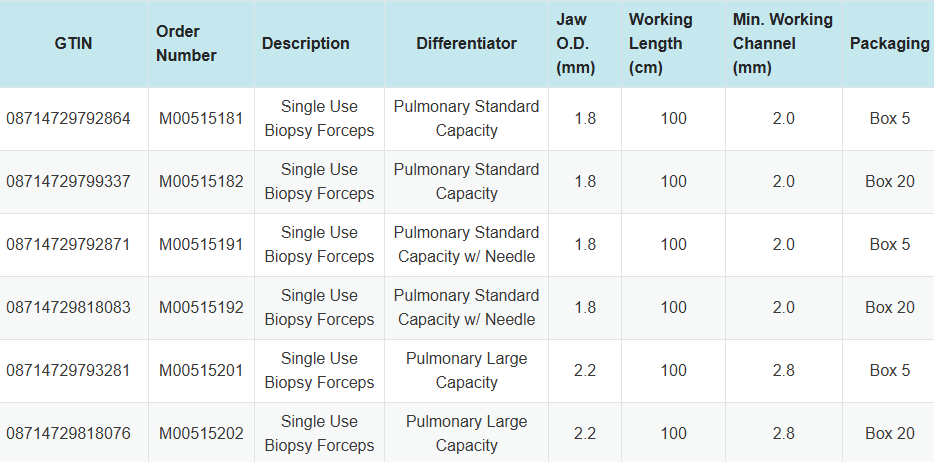
Task: Click the Differentiator column header
Action: pos(466,44)
